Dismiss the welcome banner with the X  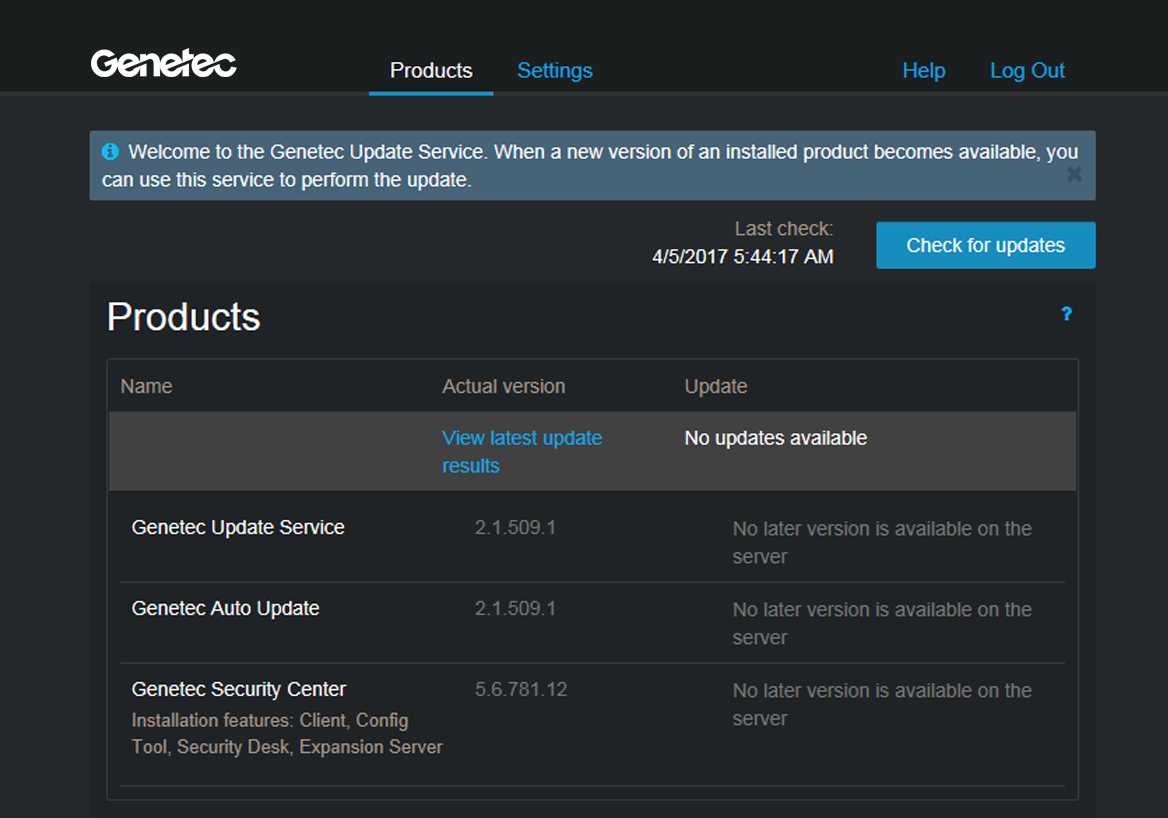[x=1074, y=174]
